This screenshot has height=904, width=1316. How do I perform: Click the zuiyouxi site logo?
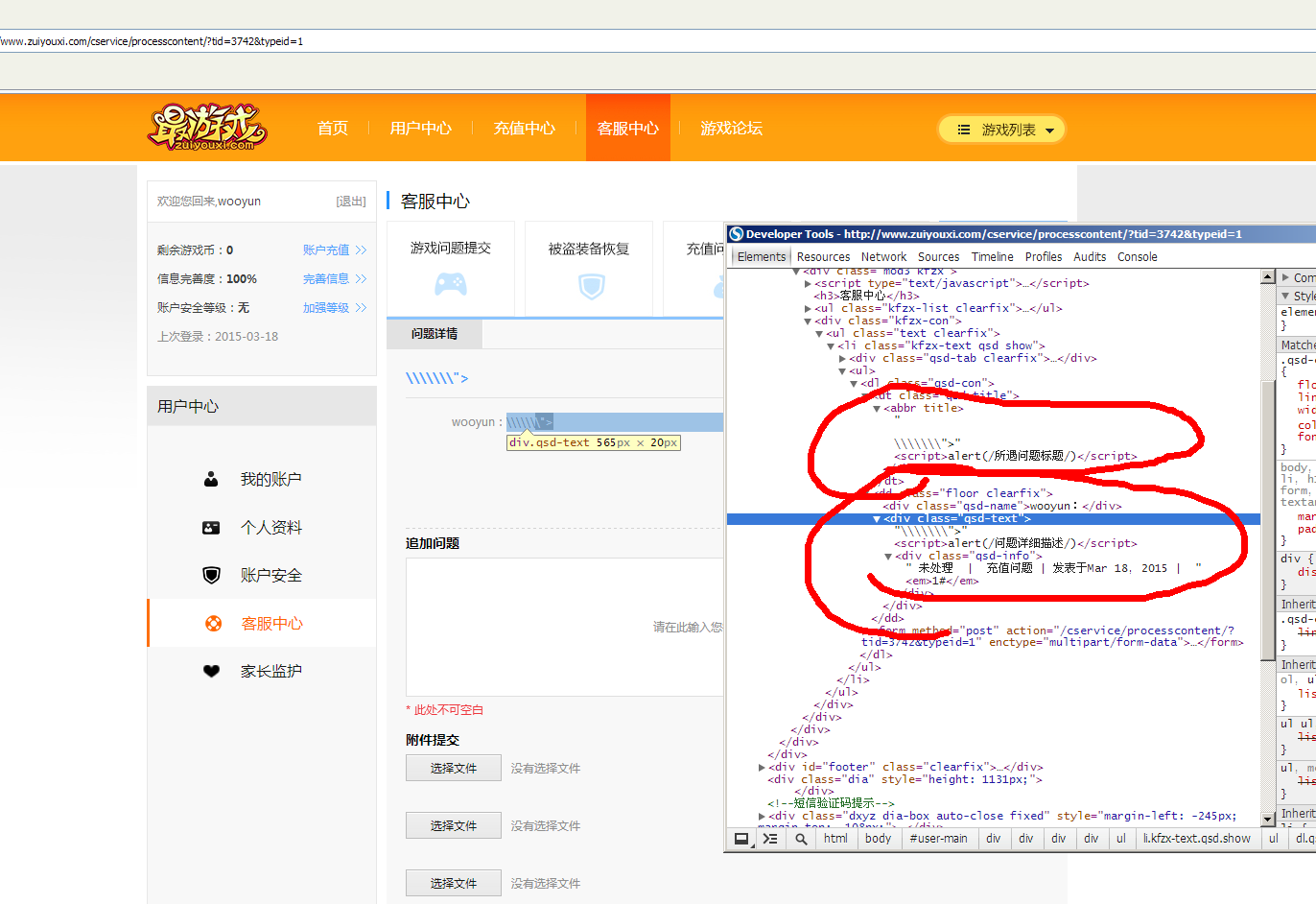point(206,128)
